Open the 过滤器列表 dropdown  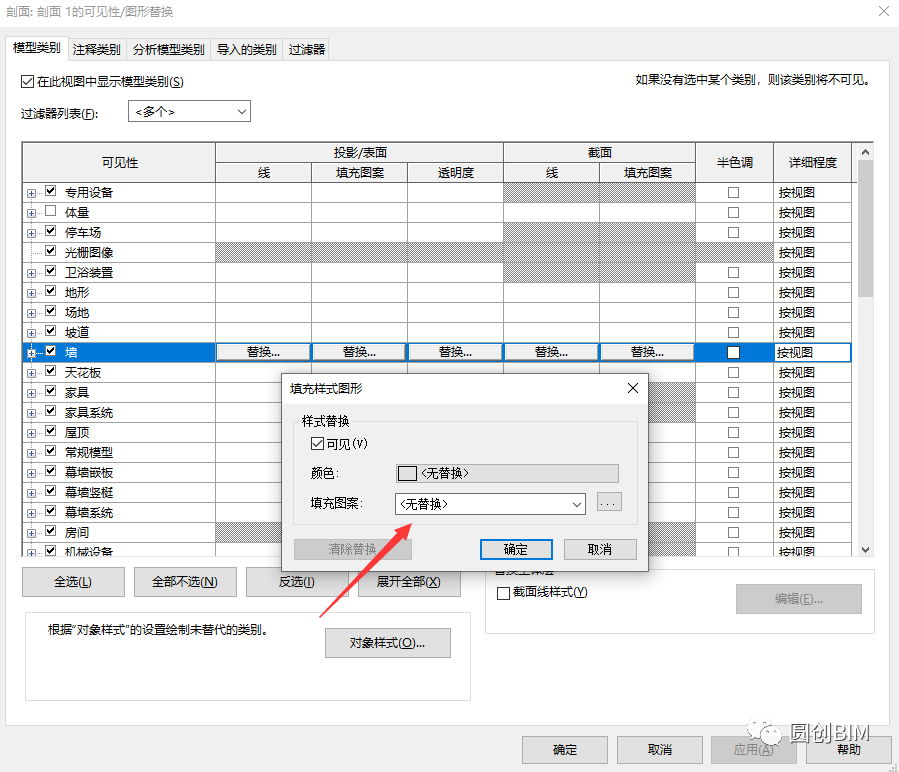click(x=189, y=111)
